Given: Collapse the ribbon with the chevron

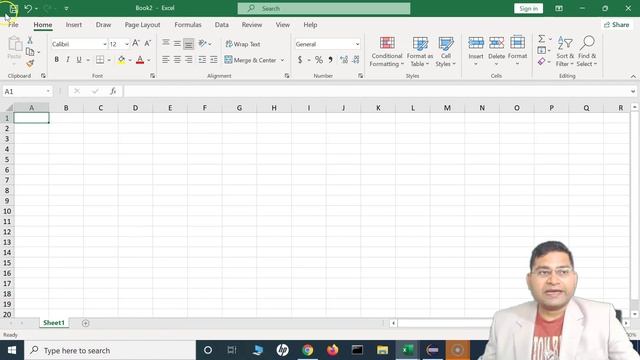Looking at the screenshot, I should coord(633,76).
